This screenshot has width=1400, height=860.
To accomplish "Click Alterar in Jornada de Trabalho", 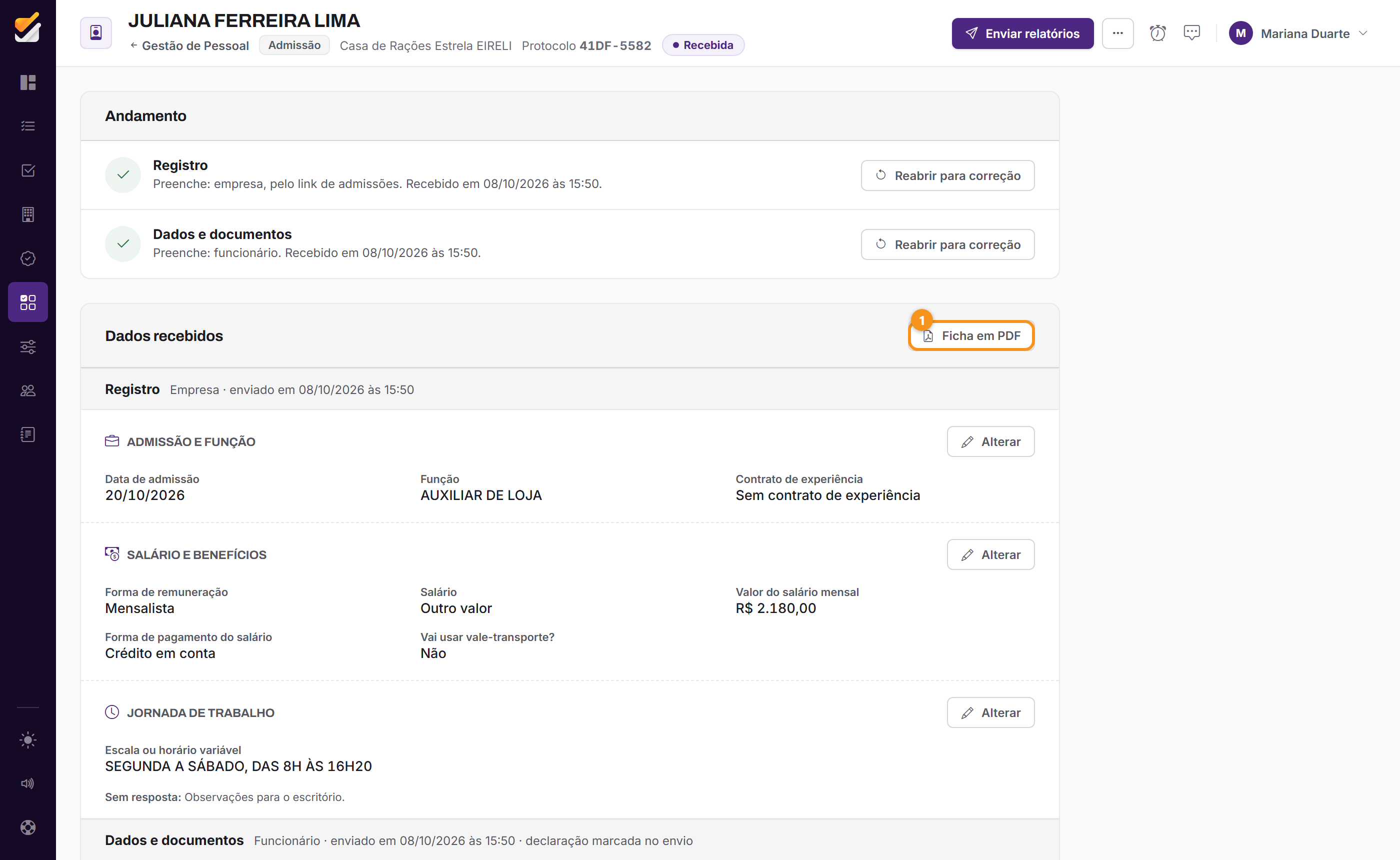I will [x=990, y=712].
